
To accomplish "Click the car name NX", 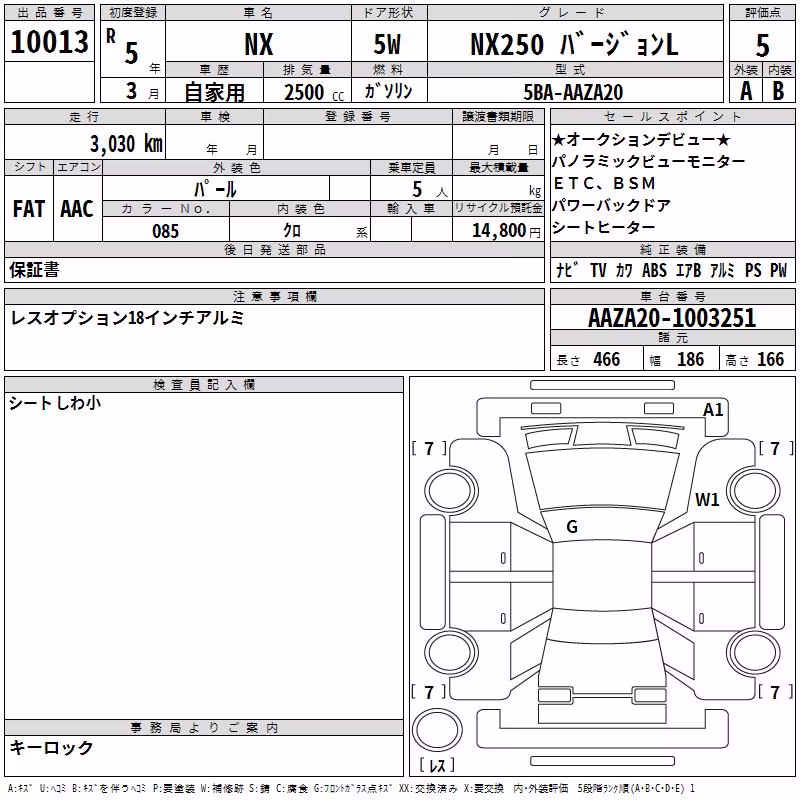I will [259, 44].
